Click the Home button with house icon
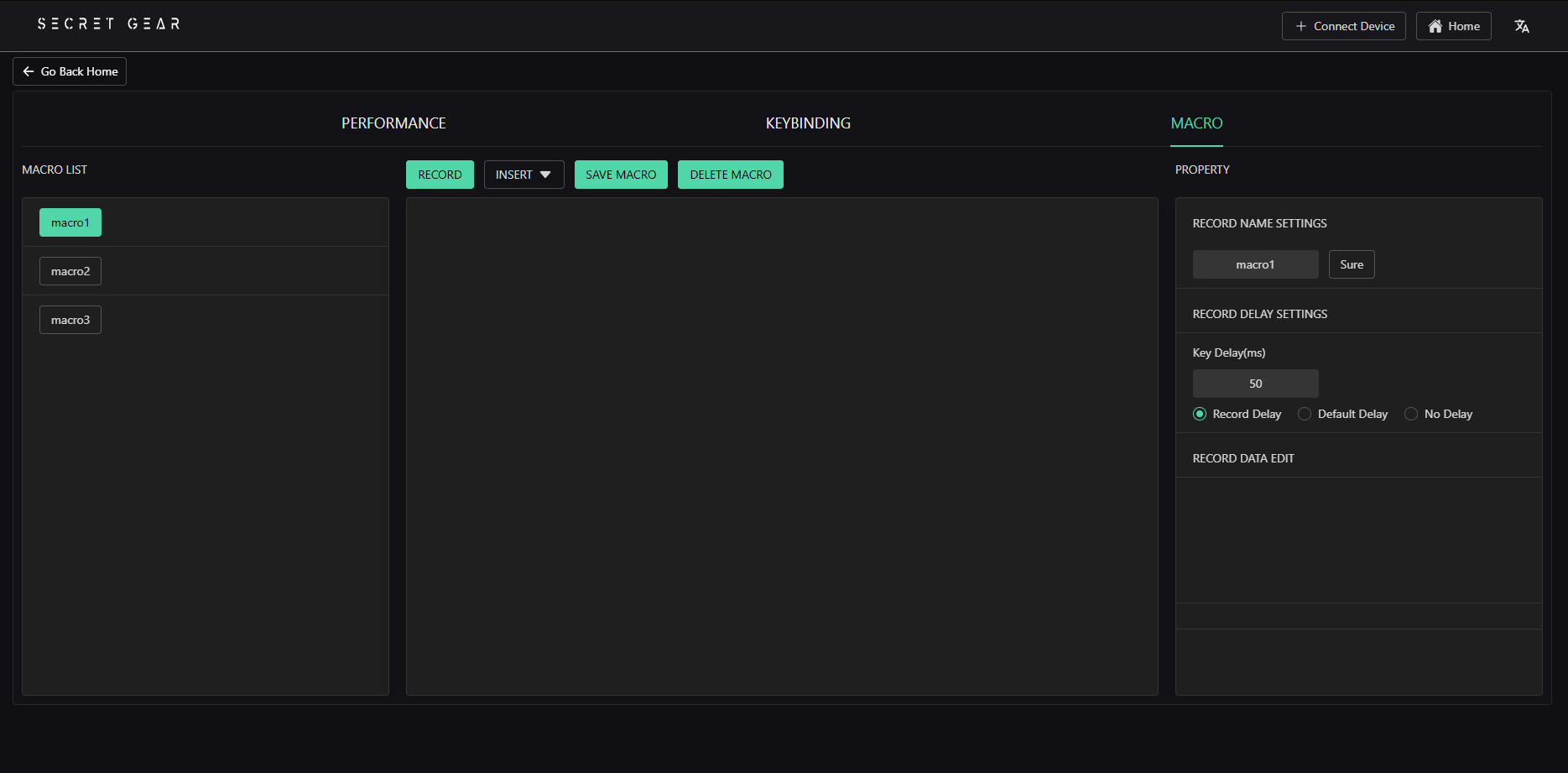 (1453, 26)
